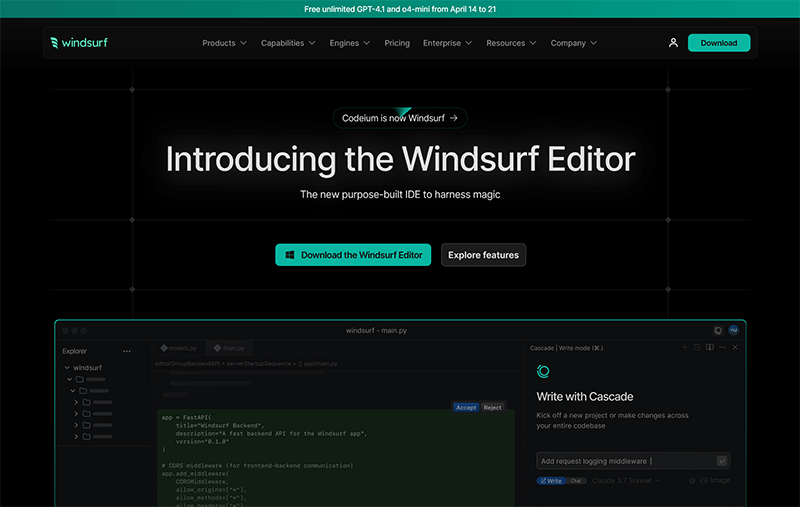This screenshot has height=507, width=800.
Task: Close the Cascade panel
Action: pyautogui.click(x=735, y=347)
